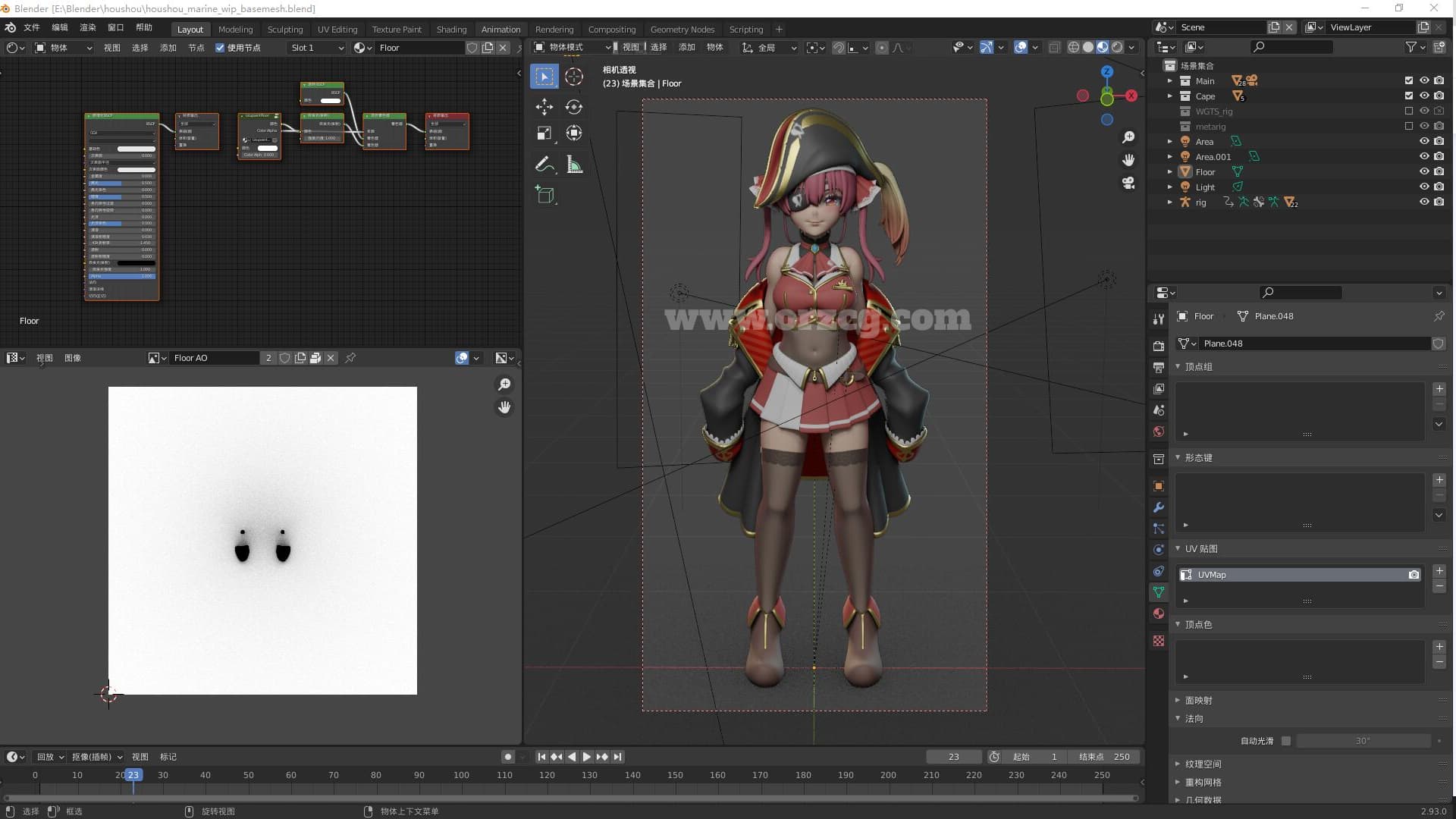Open the File (文件) menu
Viewport: 1456px width, 819px height.
pos(31,27)
